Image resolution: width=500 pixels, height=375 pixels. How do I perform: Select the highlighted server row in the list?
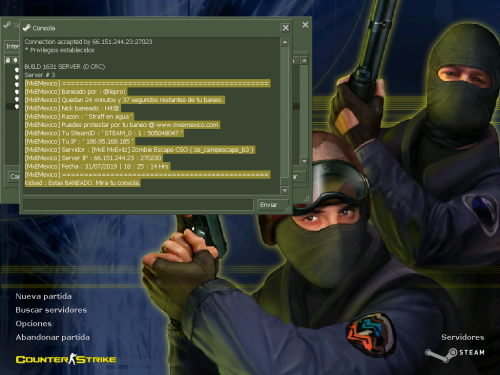pyautogui.click(x=12, y=107)
